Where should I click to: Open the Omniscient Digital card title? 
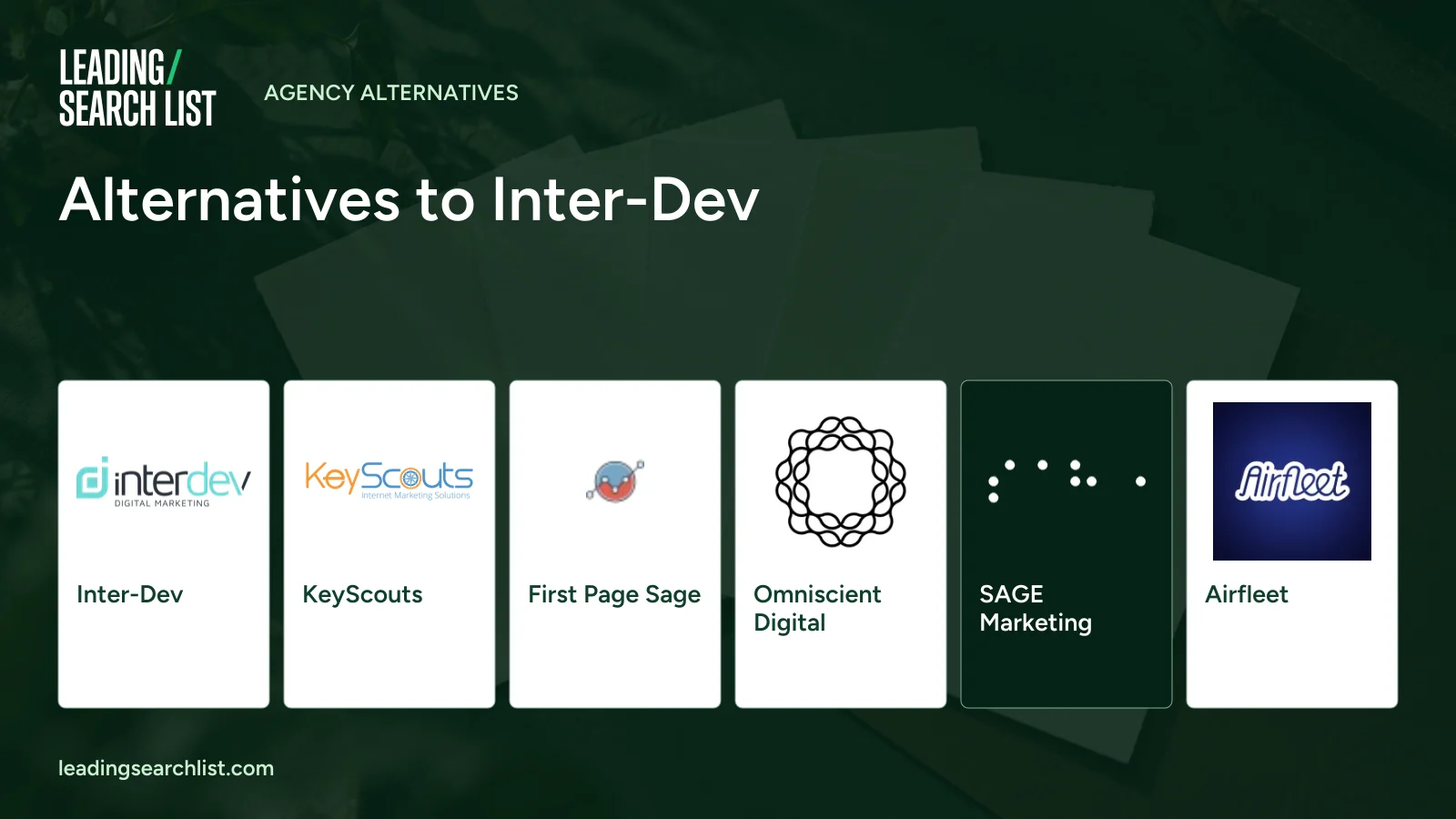click(817, 608)
